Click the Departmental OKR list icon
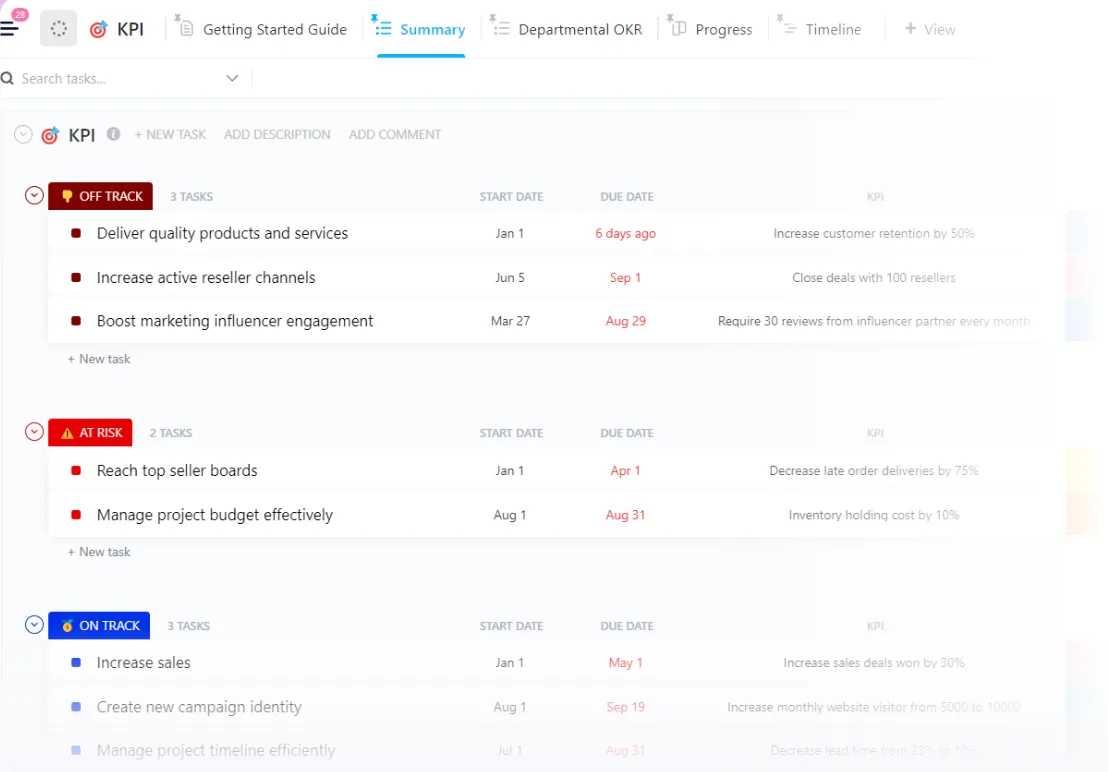Viewport: 1108px width, 772px height. click(501, 29)
